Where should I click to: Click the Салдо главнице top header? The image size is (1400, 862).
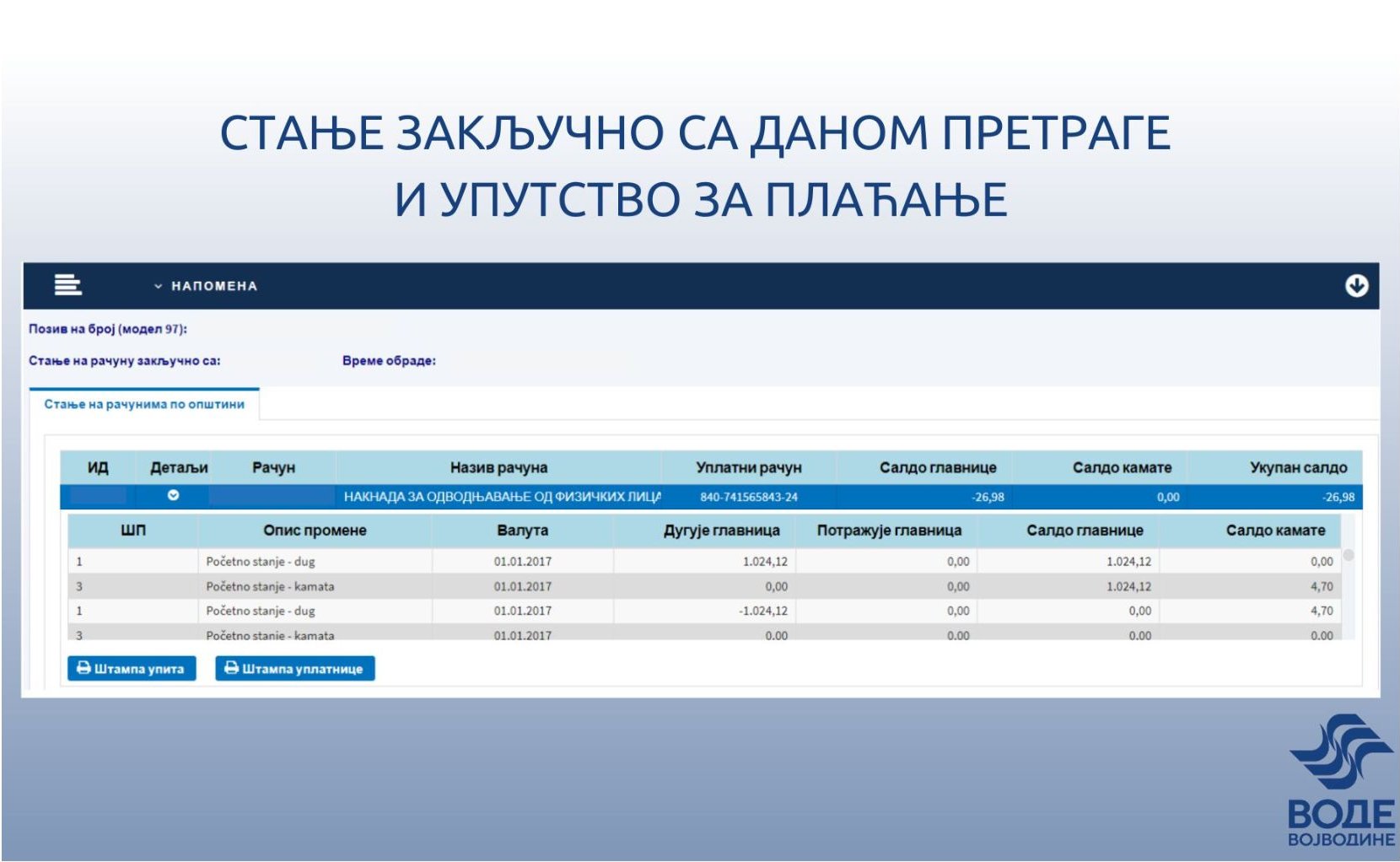pos(937,467)
